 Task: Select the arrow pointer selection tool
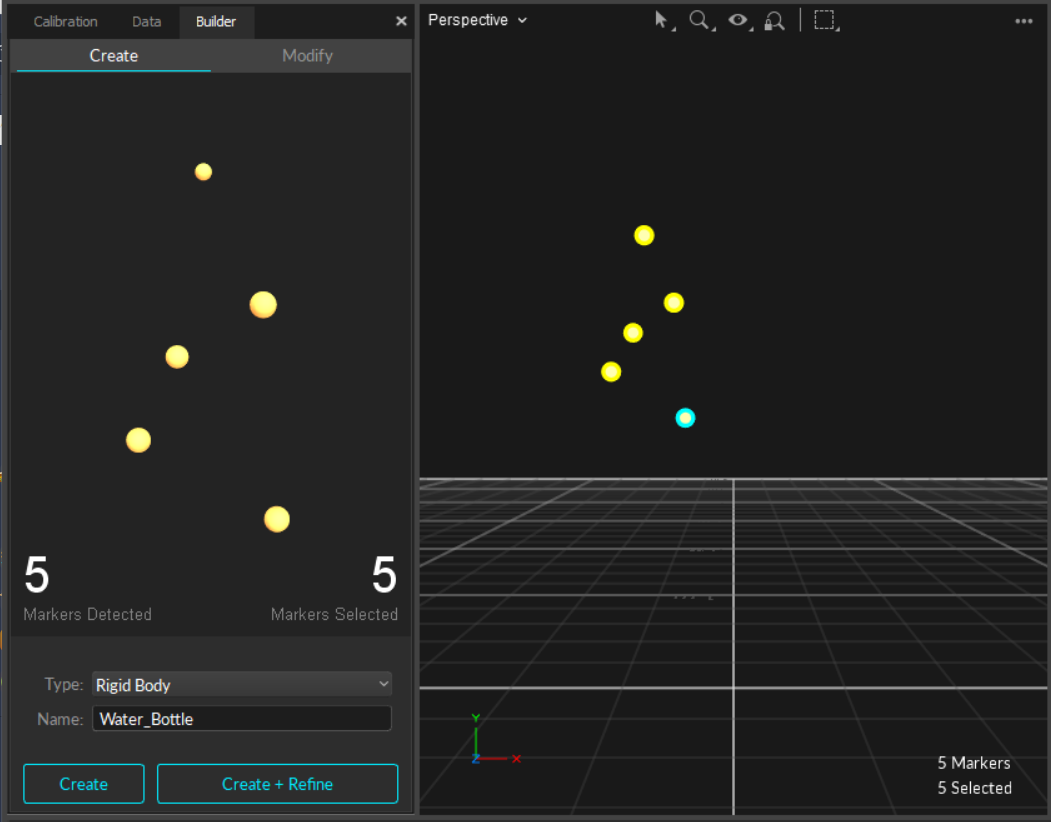tap(661, 20)
